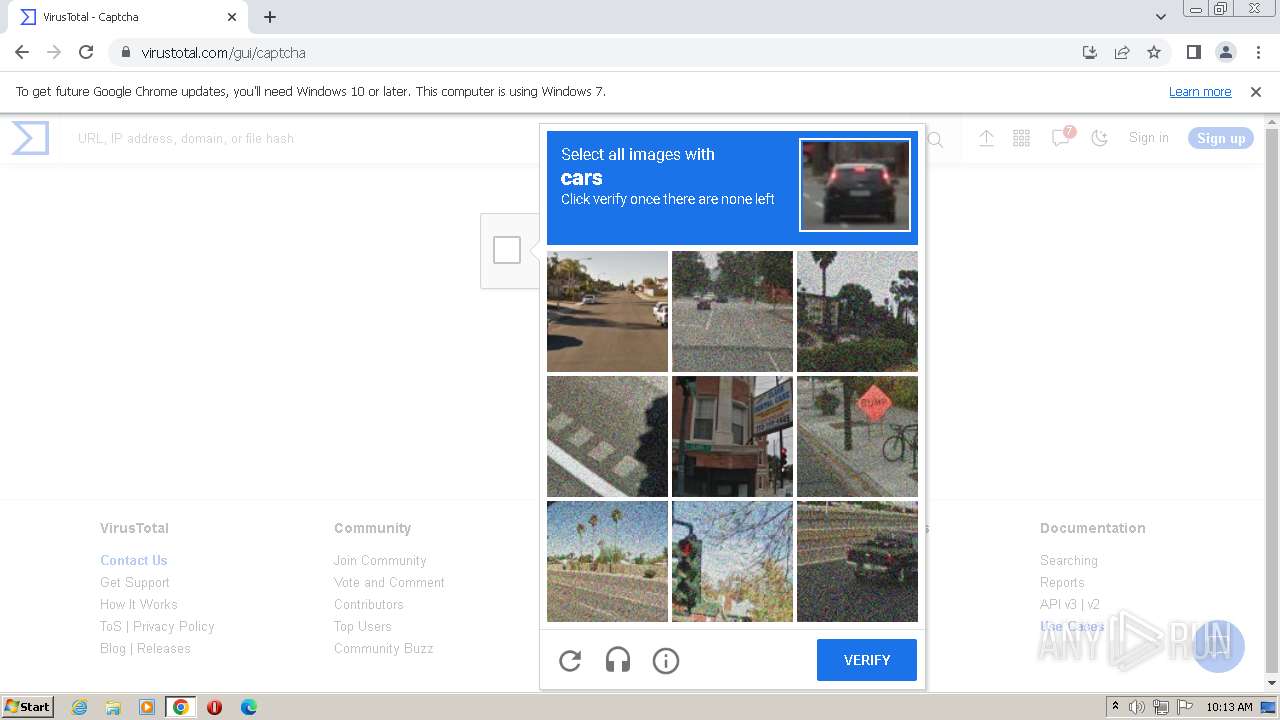The height and width of the screenshot is (720, 1280).
Task: Open the Windows Start menu
Action: 28,707
